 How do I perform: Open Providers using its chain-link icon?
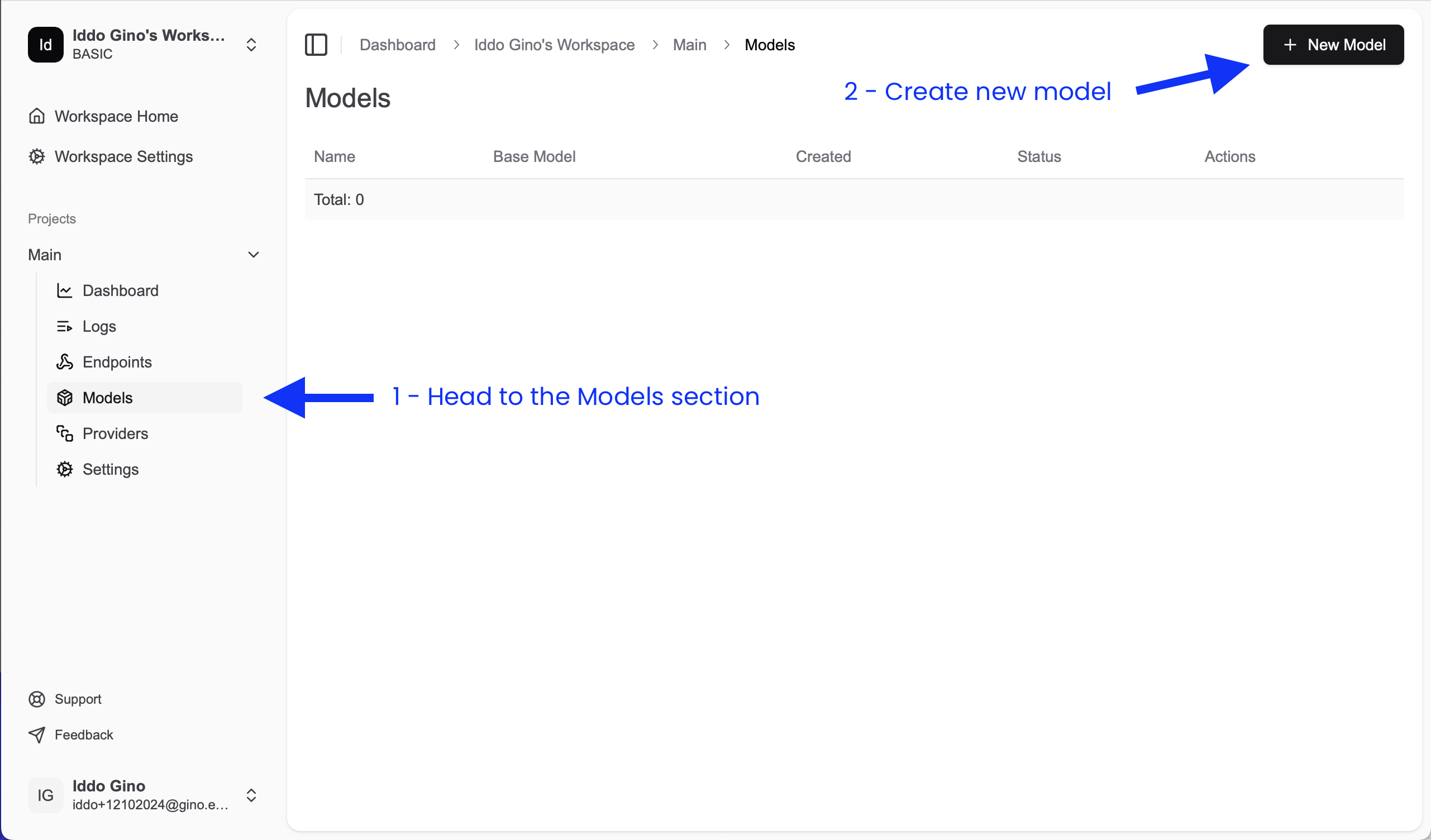coord(65,433)
